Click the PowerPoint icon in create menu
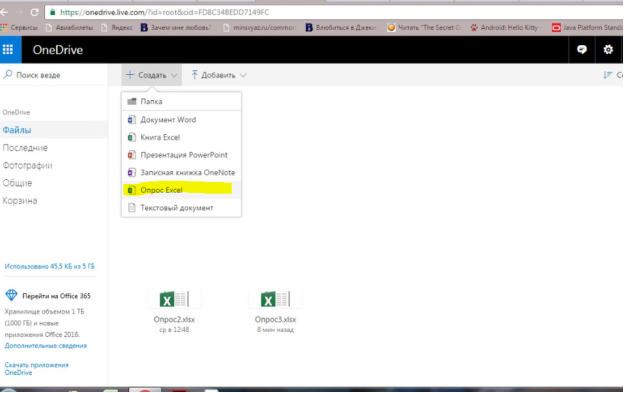The width and height of the screenshot is (624, 393). click(x=131, y=155)
